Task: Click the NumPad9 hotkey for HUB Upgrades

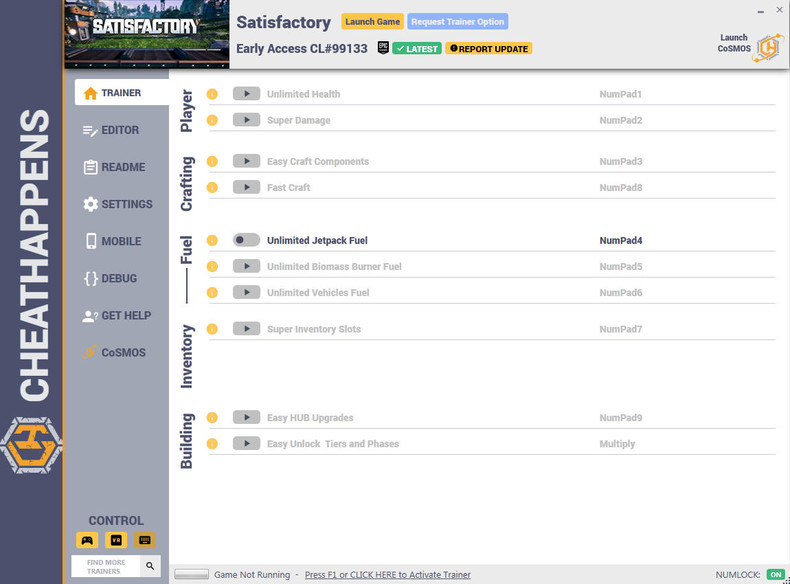Action: (621, 418)
